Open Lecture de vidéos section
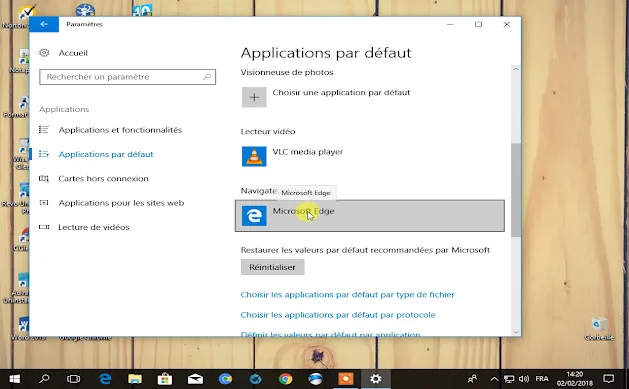This screenshot has width=629, height=389. coord(93,227)
